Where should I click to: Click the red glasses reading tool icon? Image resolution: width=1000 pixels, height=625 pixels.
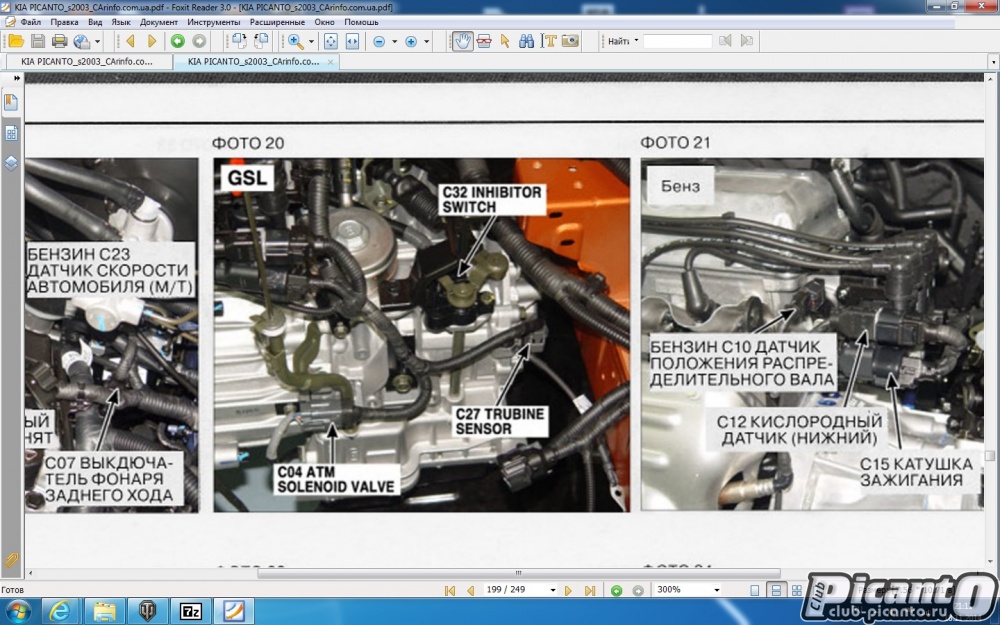pos(484,41)
